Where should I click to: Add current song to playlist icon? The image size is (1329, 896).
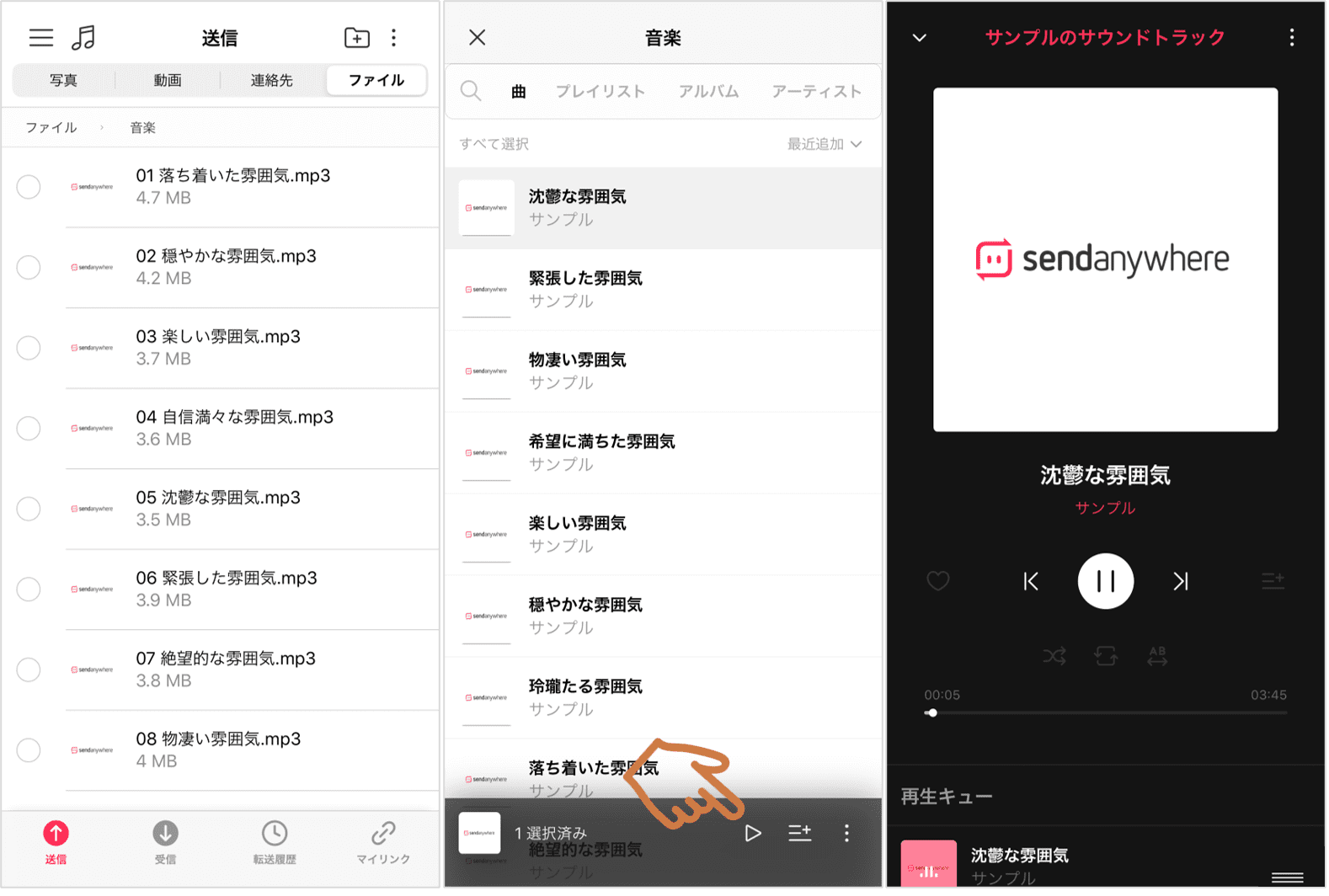coord(1273,582)
